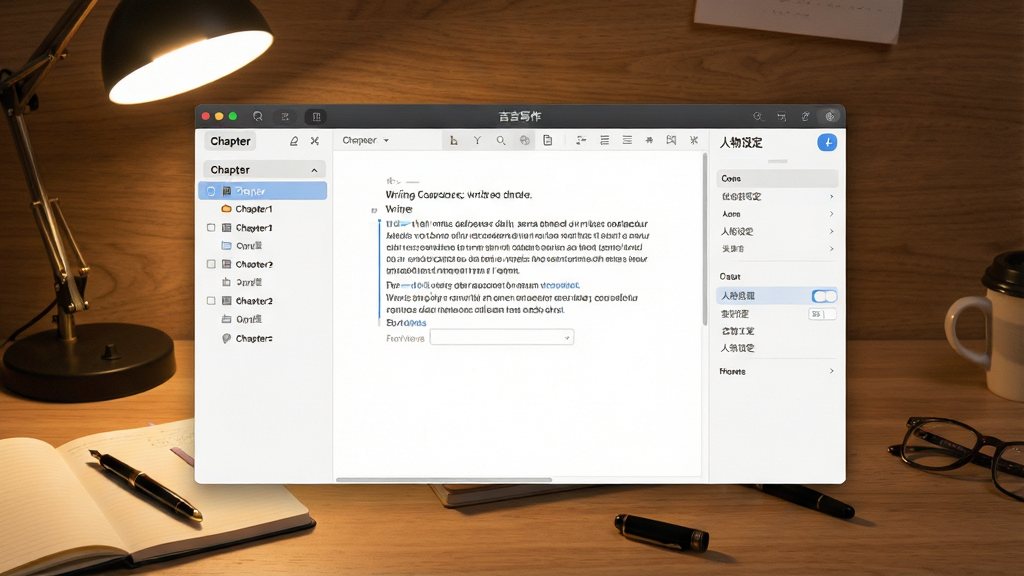
Task: Collapse the Chapter section using its up chevron
Action: [x=315, y=170]
